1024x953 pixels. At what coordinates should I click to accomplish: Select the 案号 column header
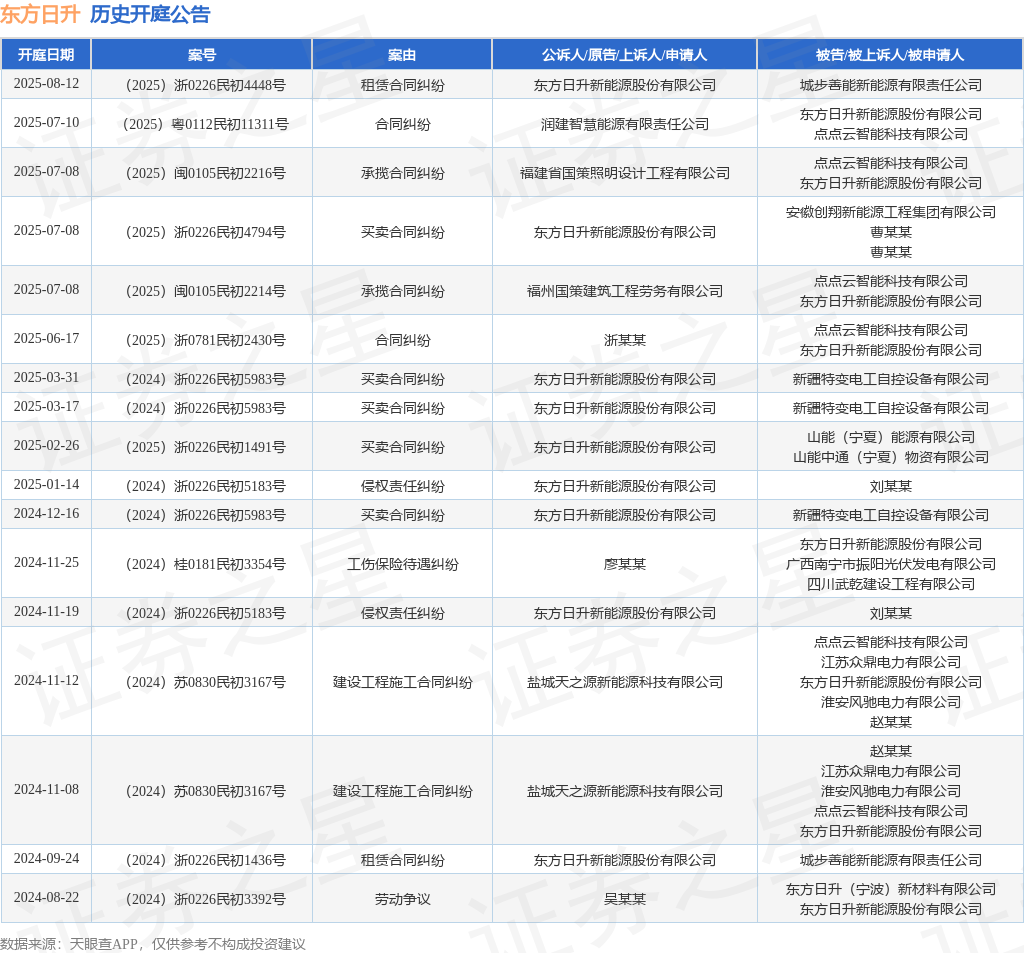point(202,55)
